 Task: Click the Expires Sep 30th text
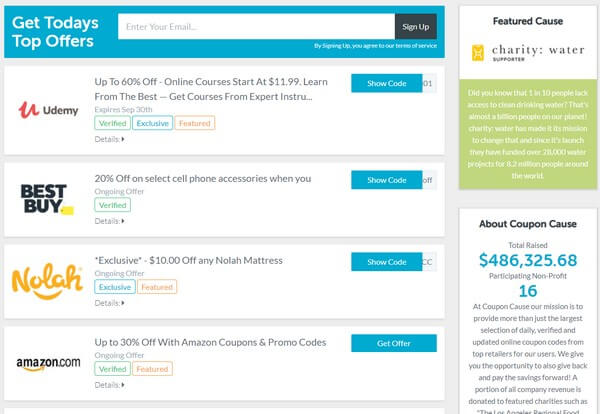point(123,109)
